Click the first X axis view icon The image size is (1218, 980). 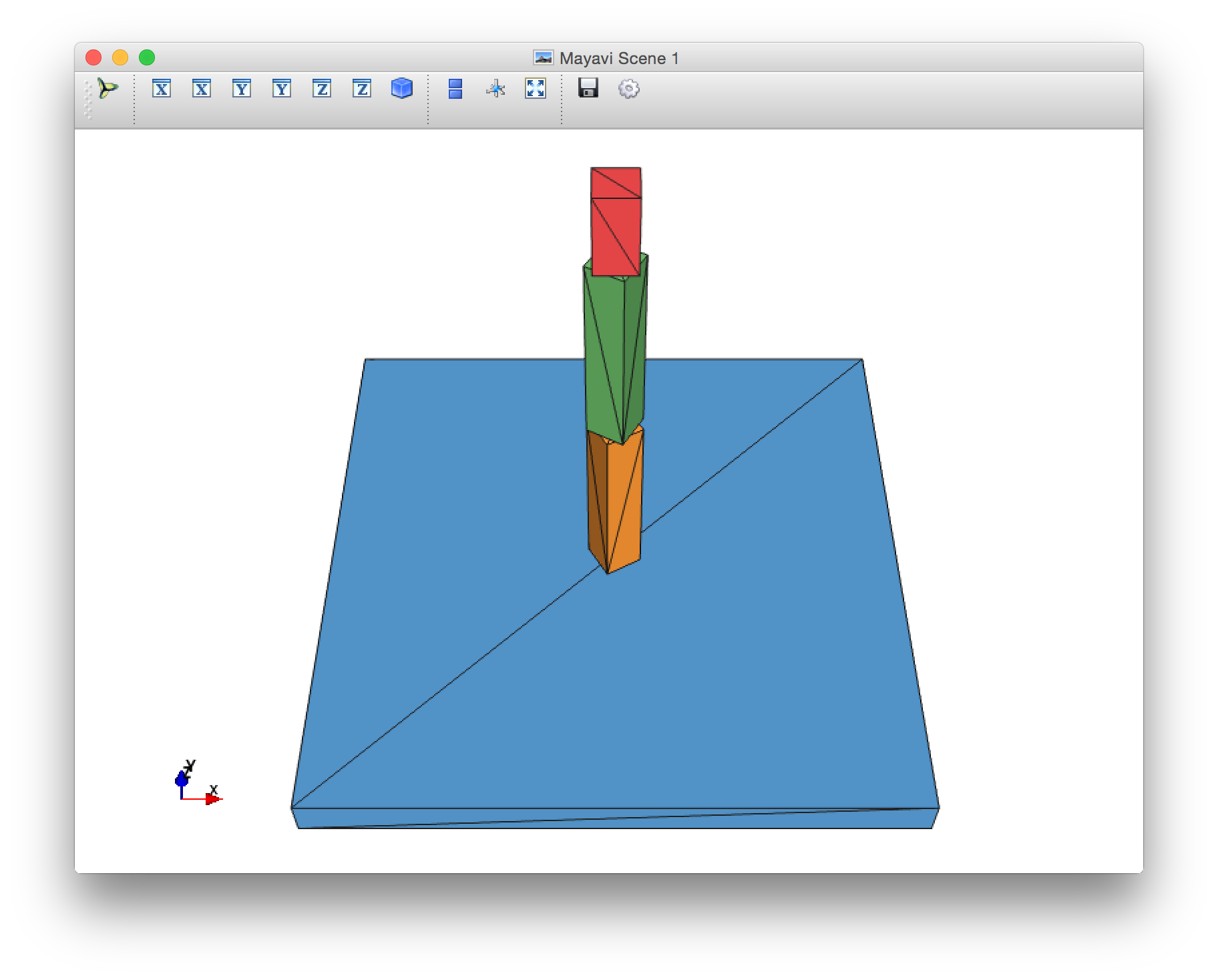[162, 88]
